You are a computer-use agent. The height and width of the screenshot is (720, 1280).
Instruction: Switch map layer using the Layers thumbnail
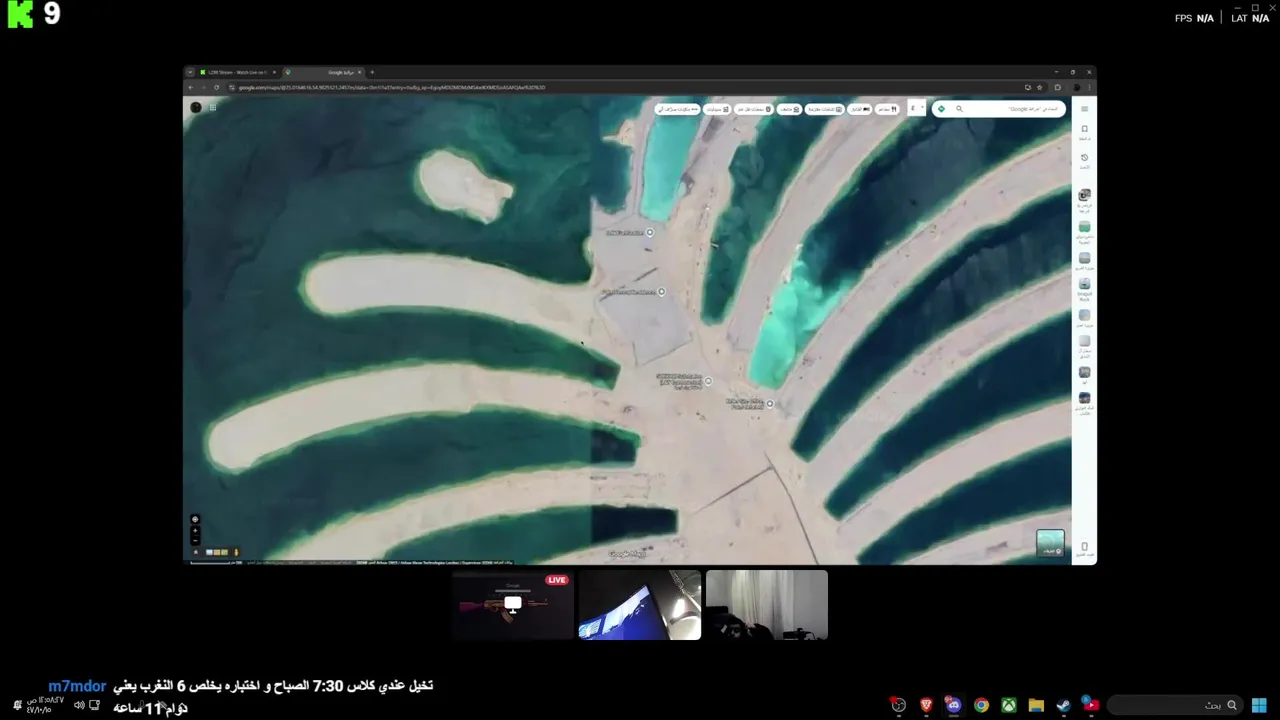point(1050,543)
